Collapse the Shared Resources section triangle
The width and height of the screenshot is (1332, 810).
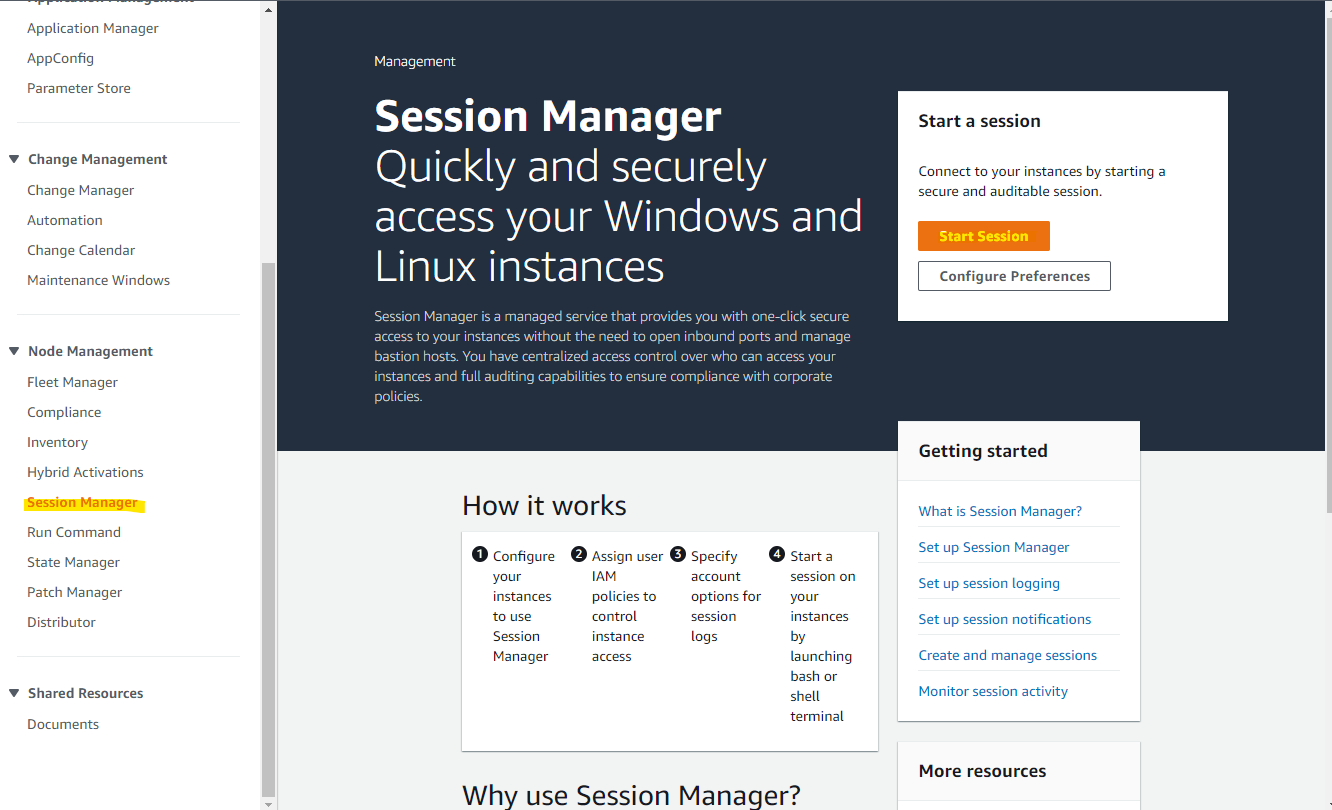pos(14,693)
